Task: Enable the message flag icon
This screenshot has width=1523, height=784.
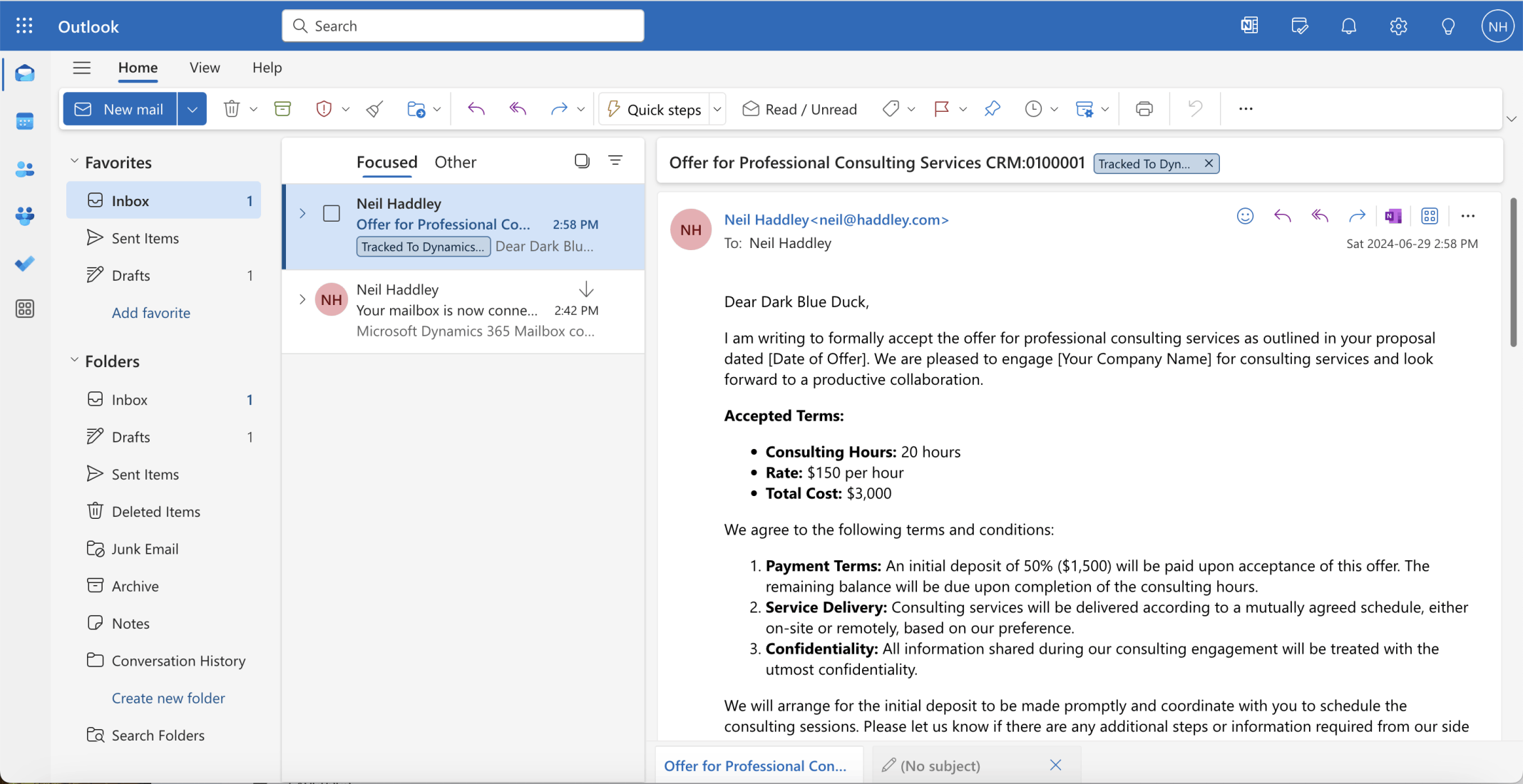Action: click(x=943, y=108)
